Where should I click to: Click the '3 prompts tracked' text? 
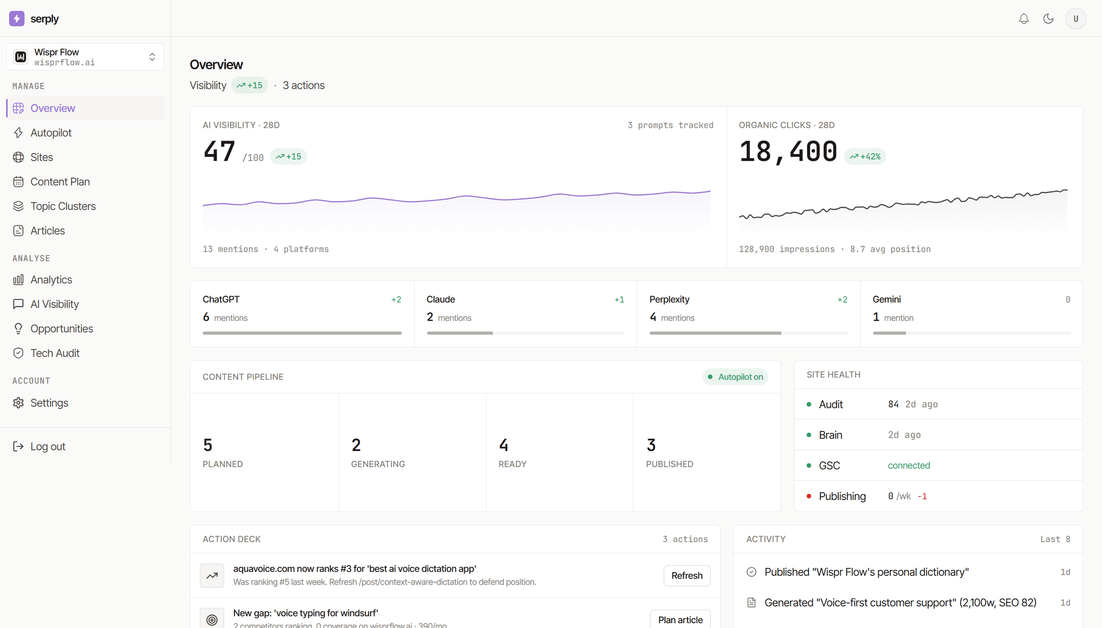pos(670,125)
